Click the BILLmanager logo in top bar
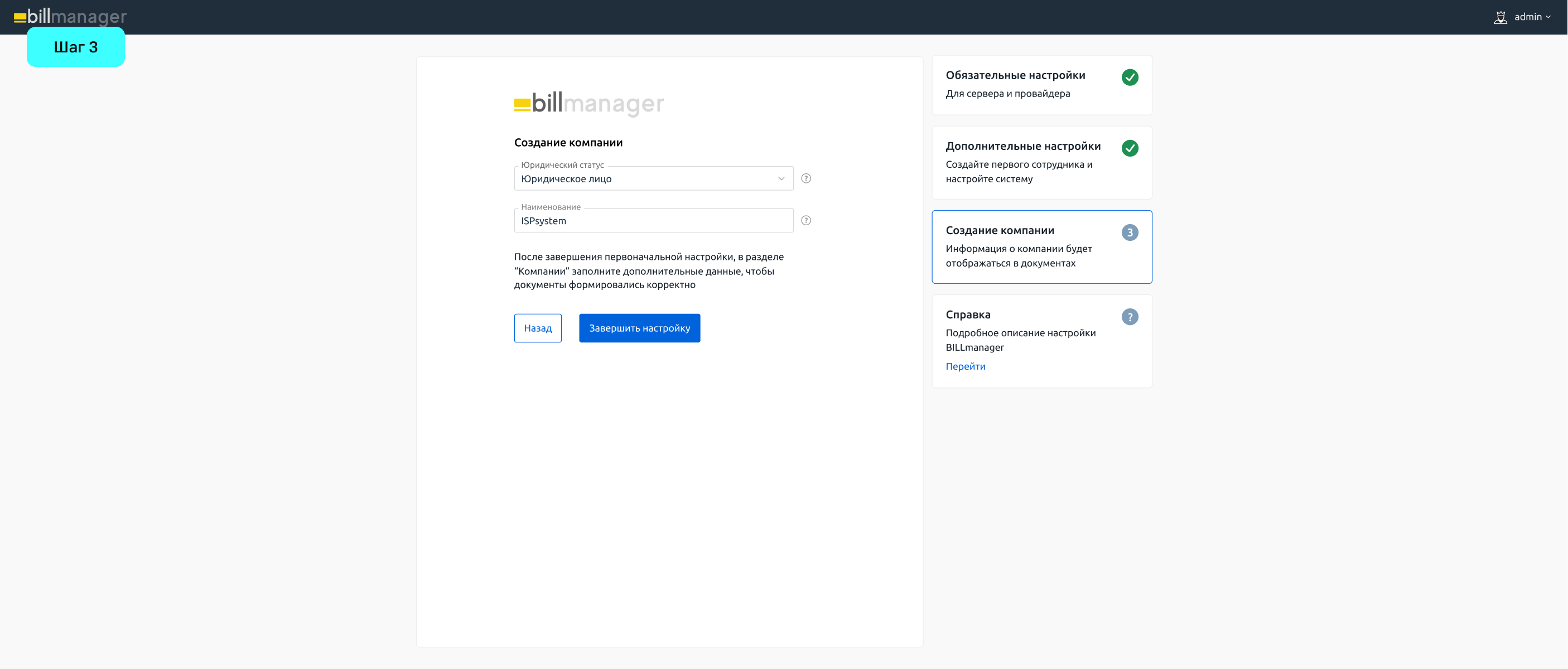1568x669 pixels. [70, 16]
